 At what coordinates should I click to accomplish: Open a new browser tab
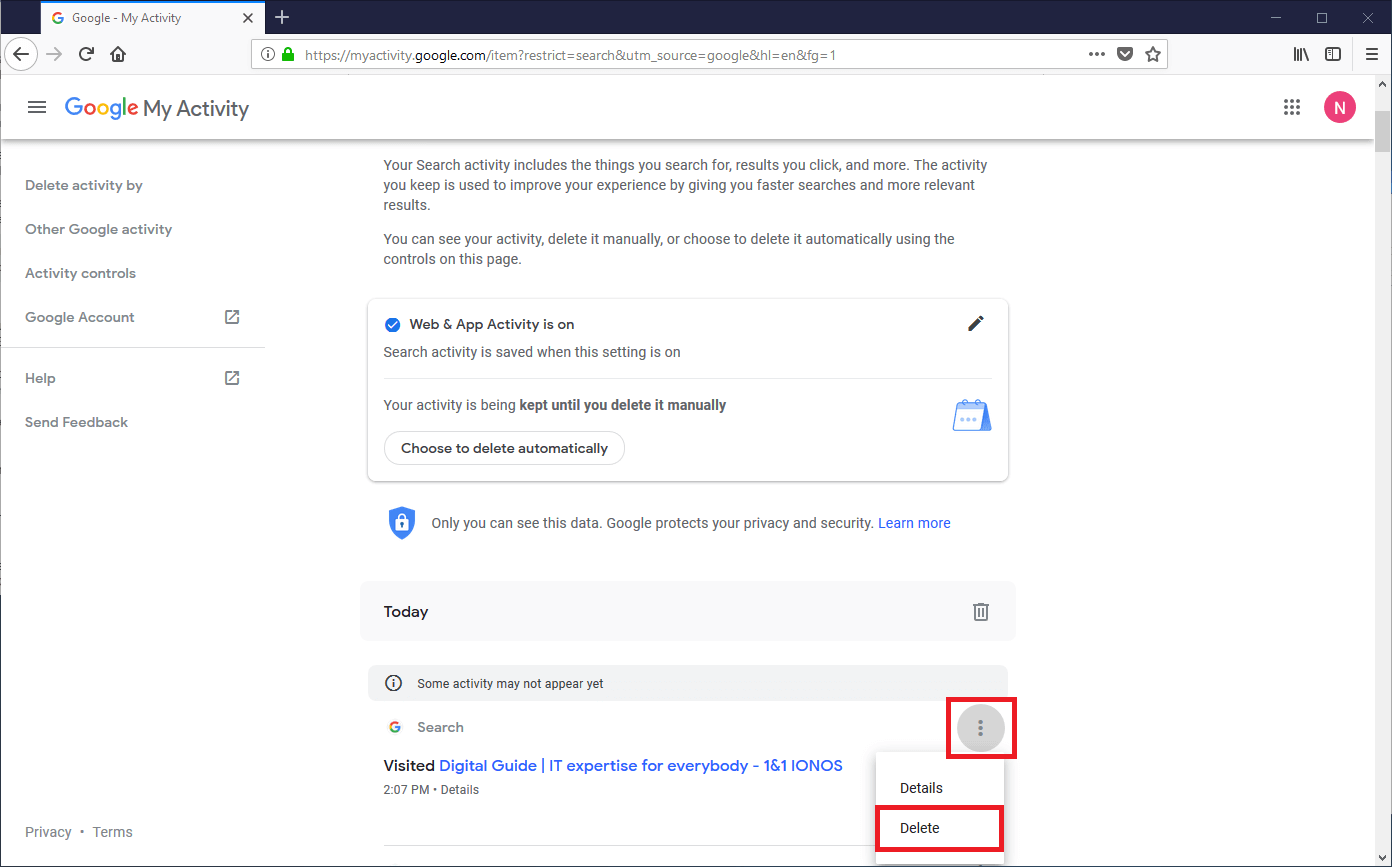point(282,17)
